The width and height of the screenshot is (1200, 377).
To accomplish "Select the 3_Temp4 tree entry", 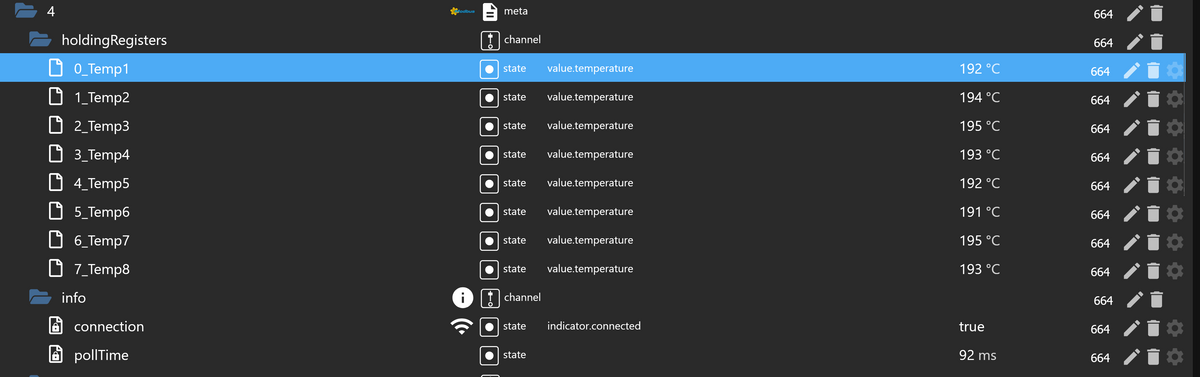I will (x=102, y=155).
